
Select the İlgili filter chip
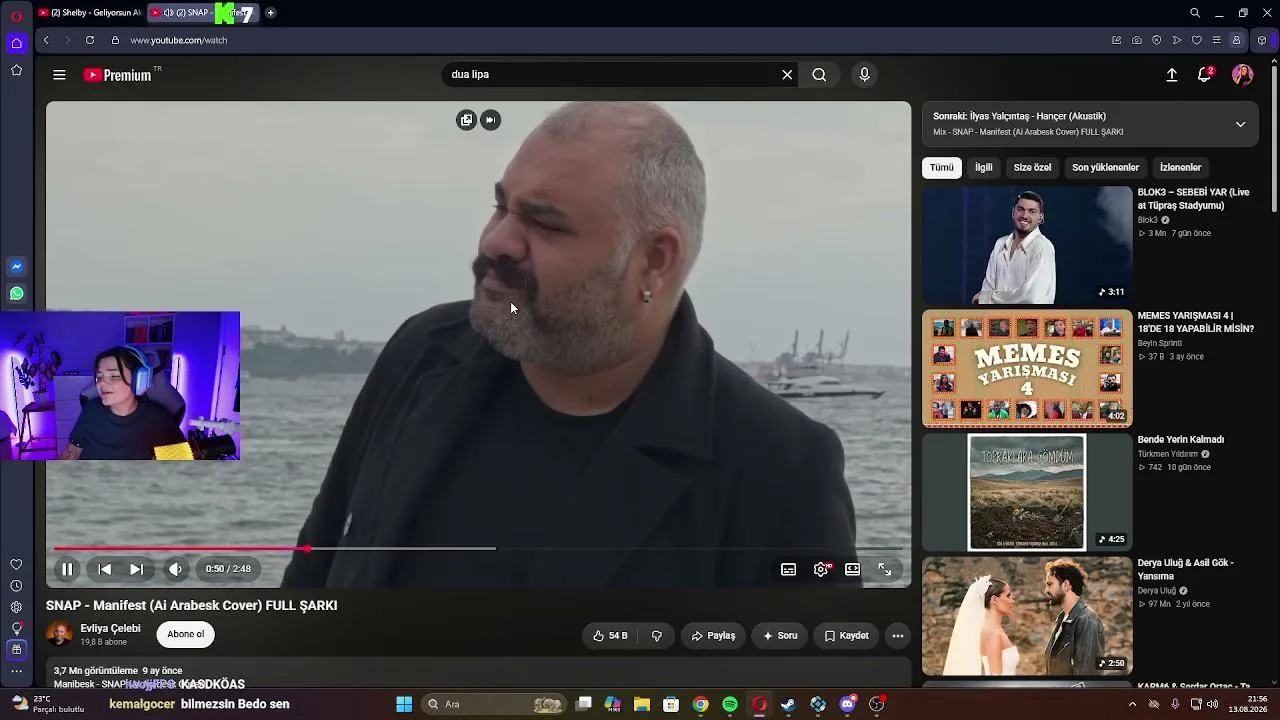click(984, 168)
